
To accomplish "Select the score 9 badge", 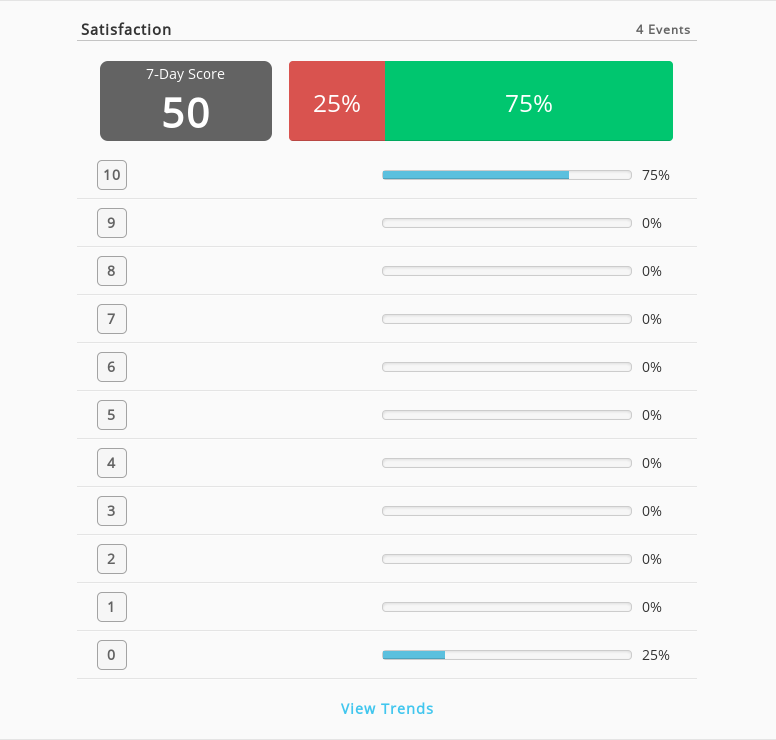I will pos(112,223).
